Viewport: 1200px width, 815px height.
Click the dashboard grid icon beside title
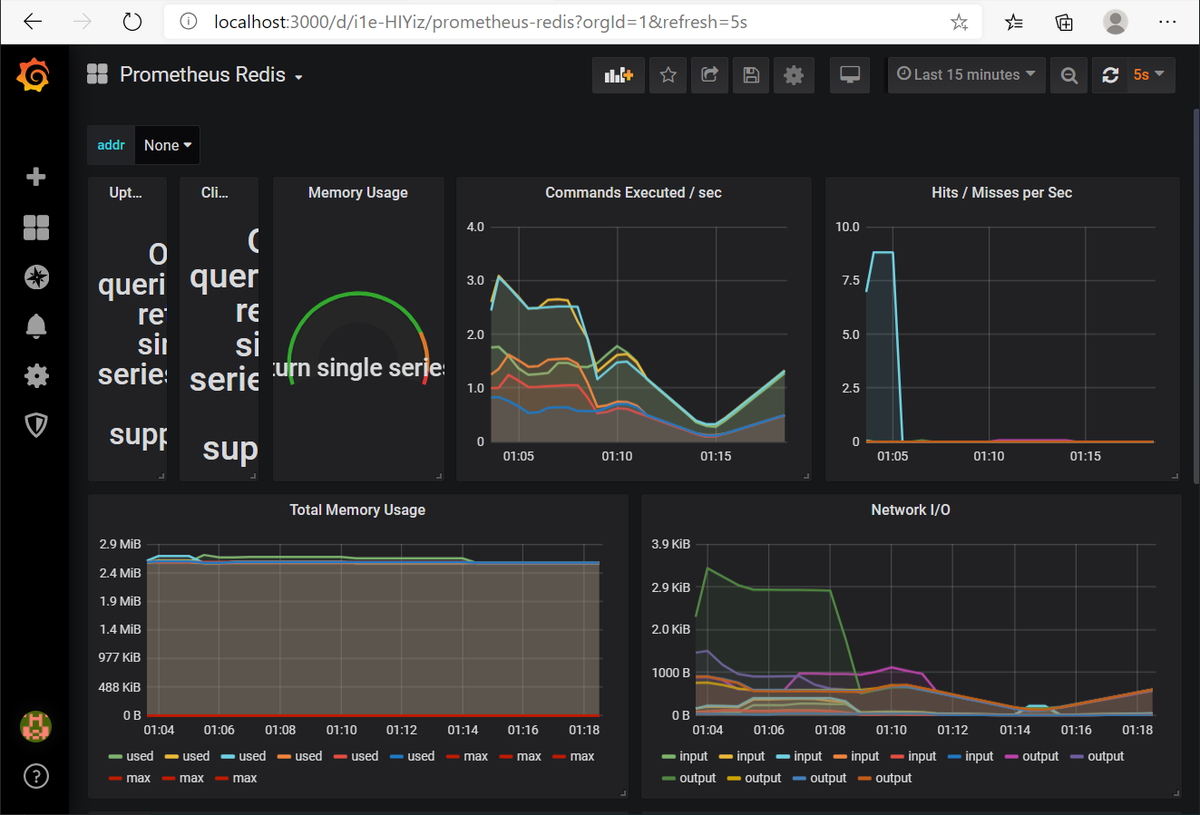pyautogui.click(x=97, y=74)
